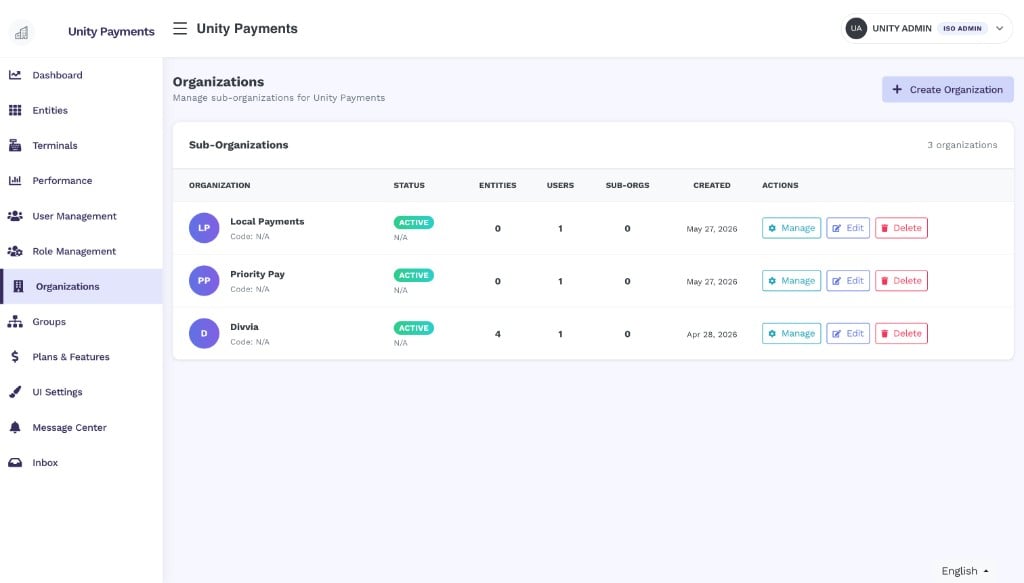
Task: Click the ACTIVE badge for Divvia
Action: (413, 328)
